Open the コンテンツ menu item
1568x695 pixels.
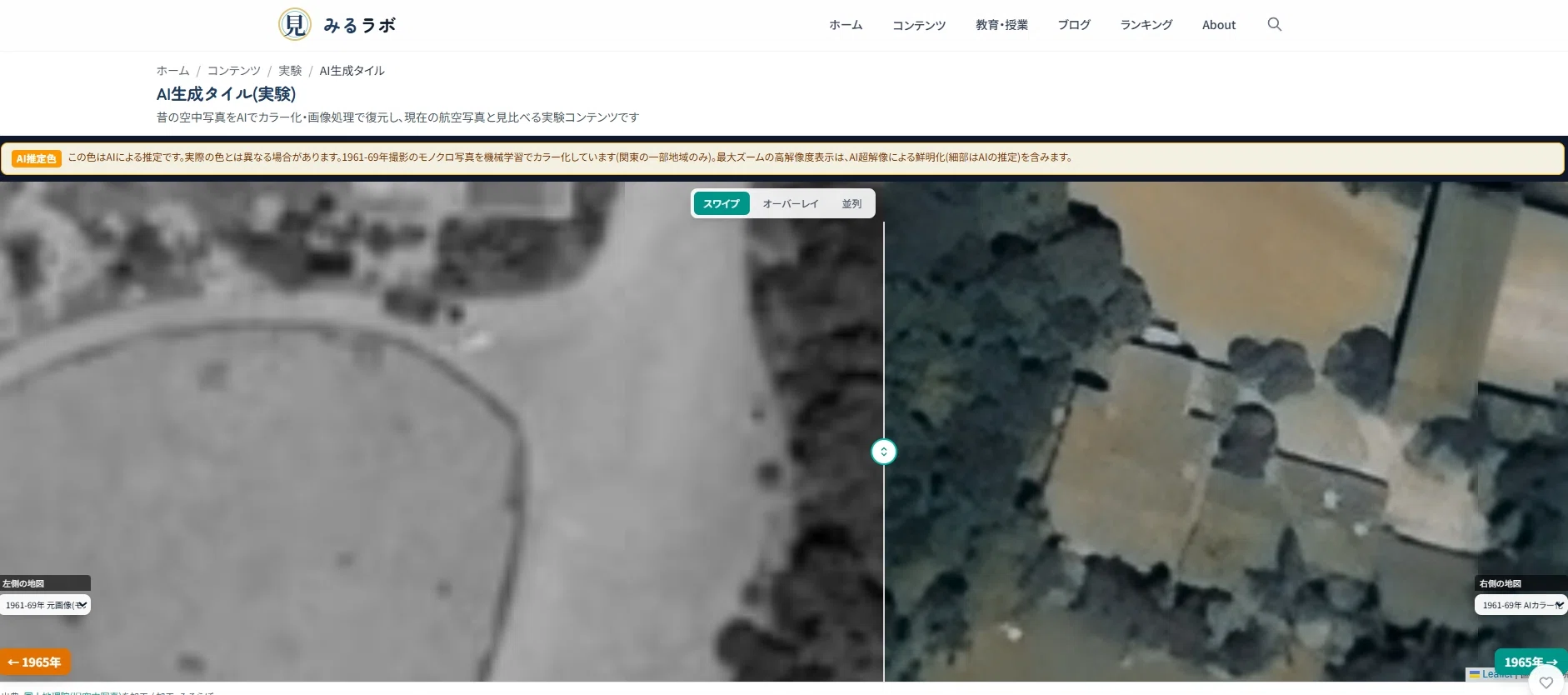919,25
